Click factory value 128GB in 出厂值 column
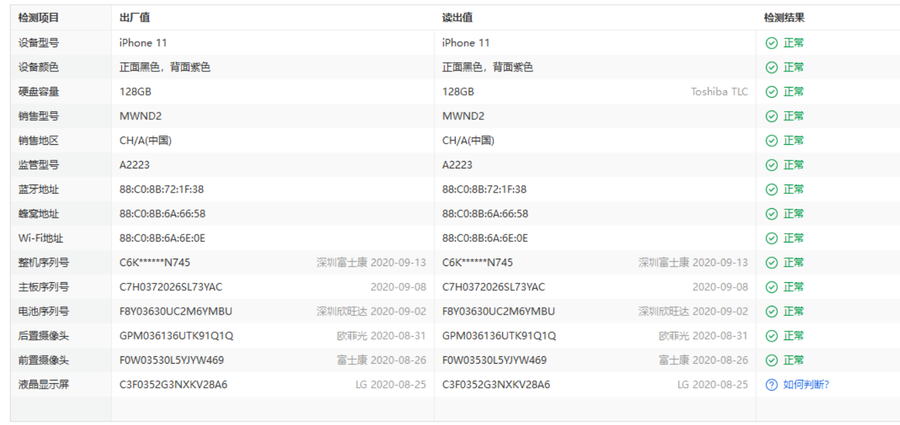Image resolution: width=900 pixels, height=425 pixels. tap(135, 92)
